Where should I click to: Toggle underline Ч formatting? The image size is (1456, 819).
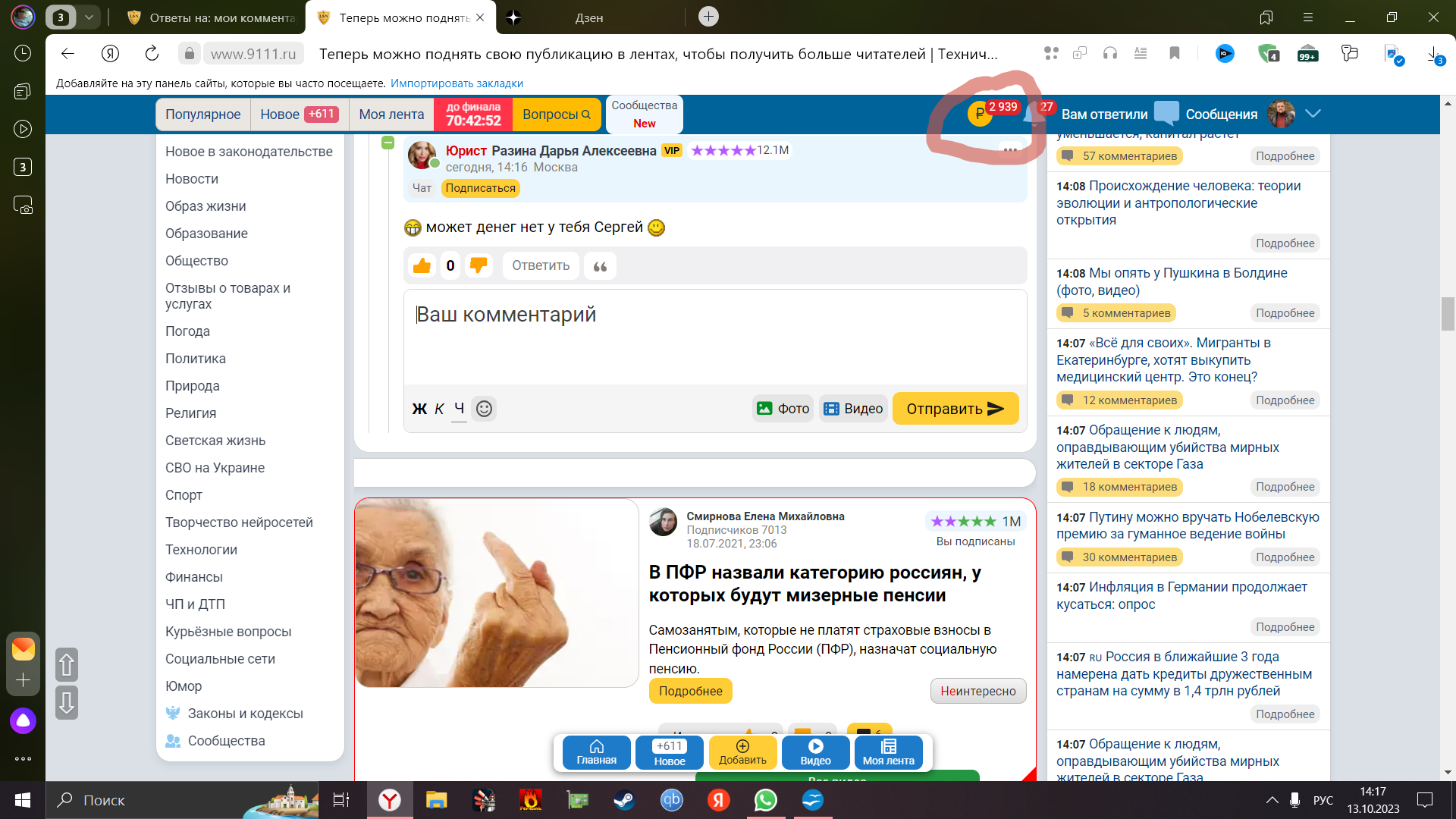(x=459, y=409)
